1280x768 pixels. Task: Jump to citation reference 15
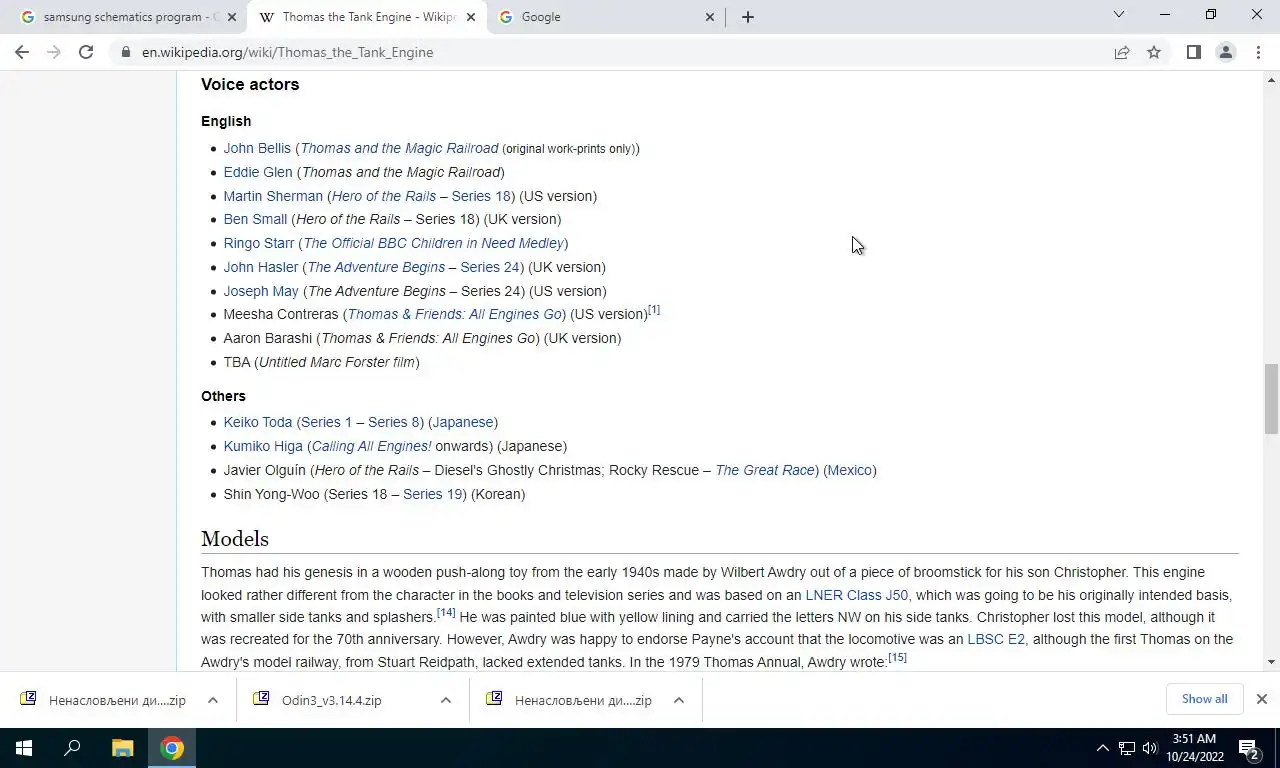point(897,657)
